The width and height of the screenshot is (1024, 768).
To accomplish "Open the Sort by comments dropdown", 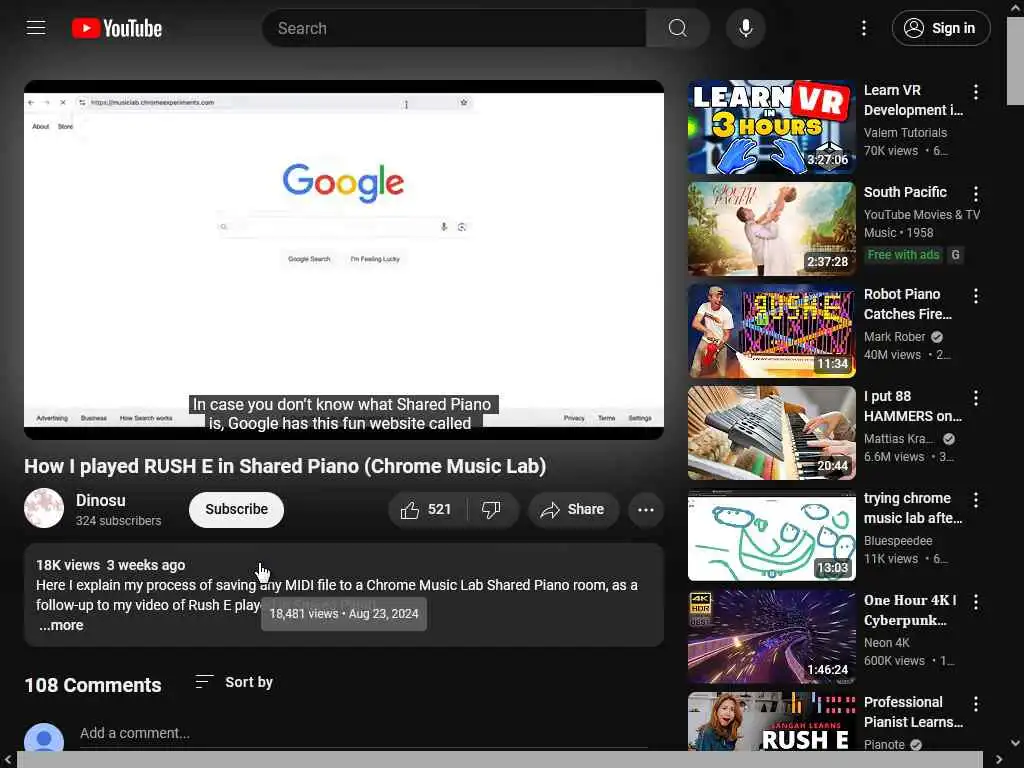I will coord(234,682).
